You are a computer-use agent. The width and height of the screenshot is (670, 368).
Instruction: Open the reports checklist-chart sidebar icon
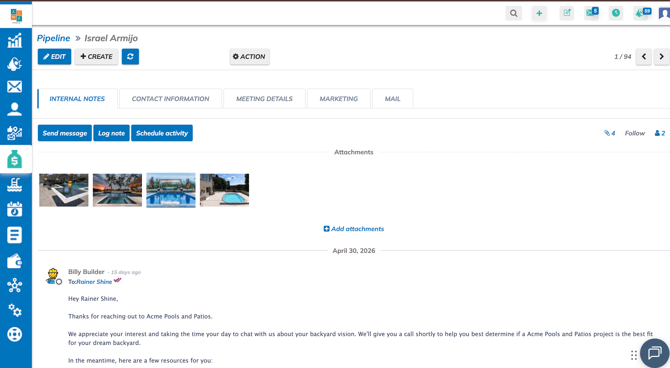pyautogui.click(x=15, y=133)
